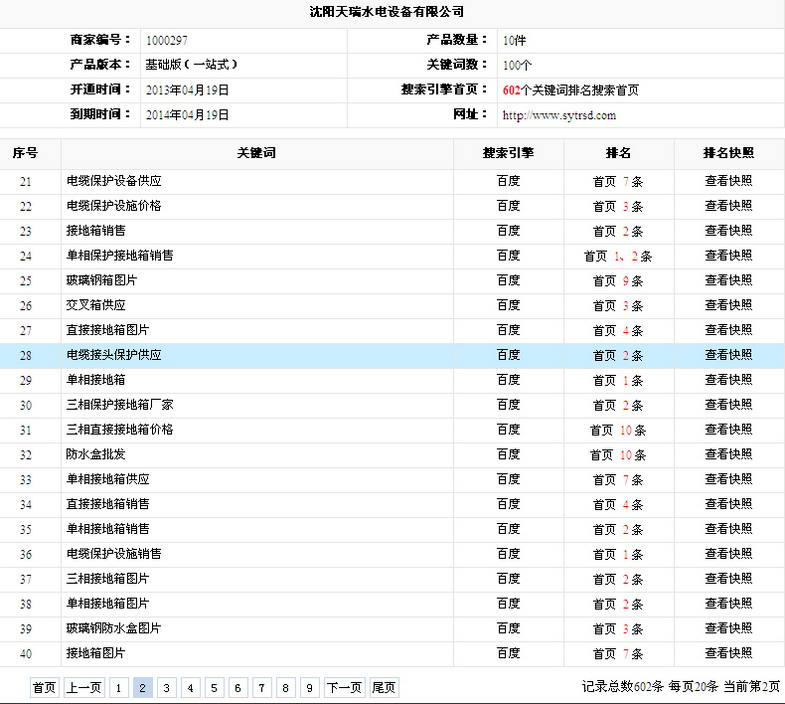View 查看快照 for row 29 单相接地箱
The width and height of the screenshot is (785, 704).
click(x=728, y=380)
